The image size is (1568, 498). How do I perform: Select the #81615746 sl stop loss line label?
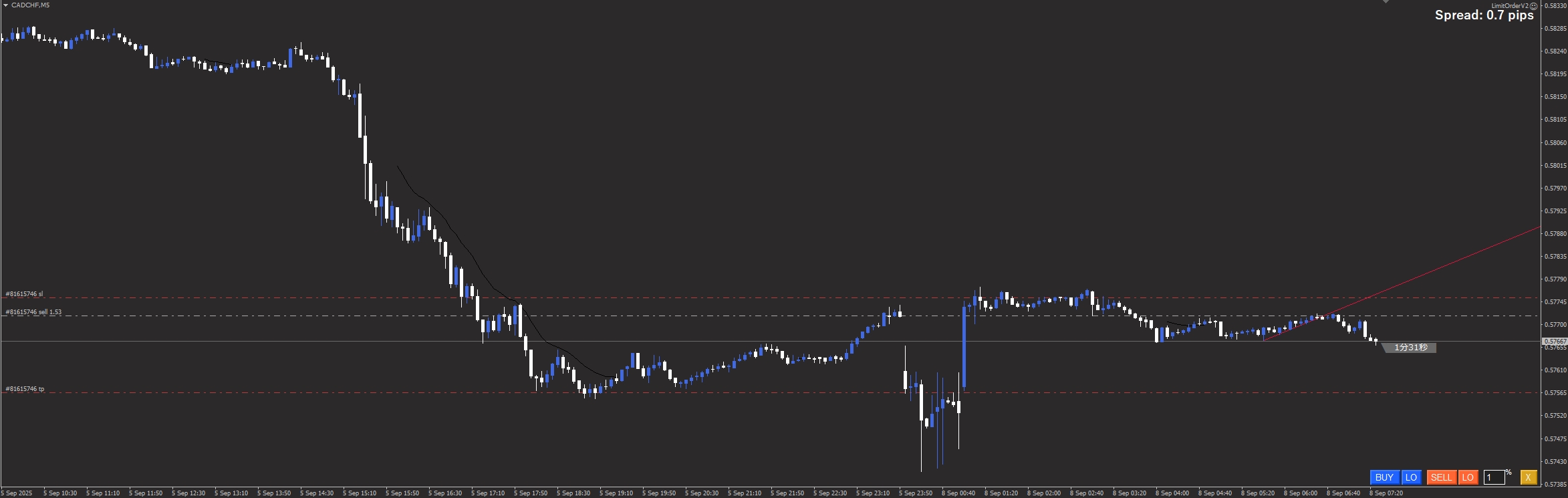(24, 294)
